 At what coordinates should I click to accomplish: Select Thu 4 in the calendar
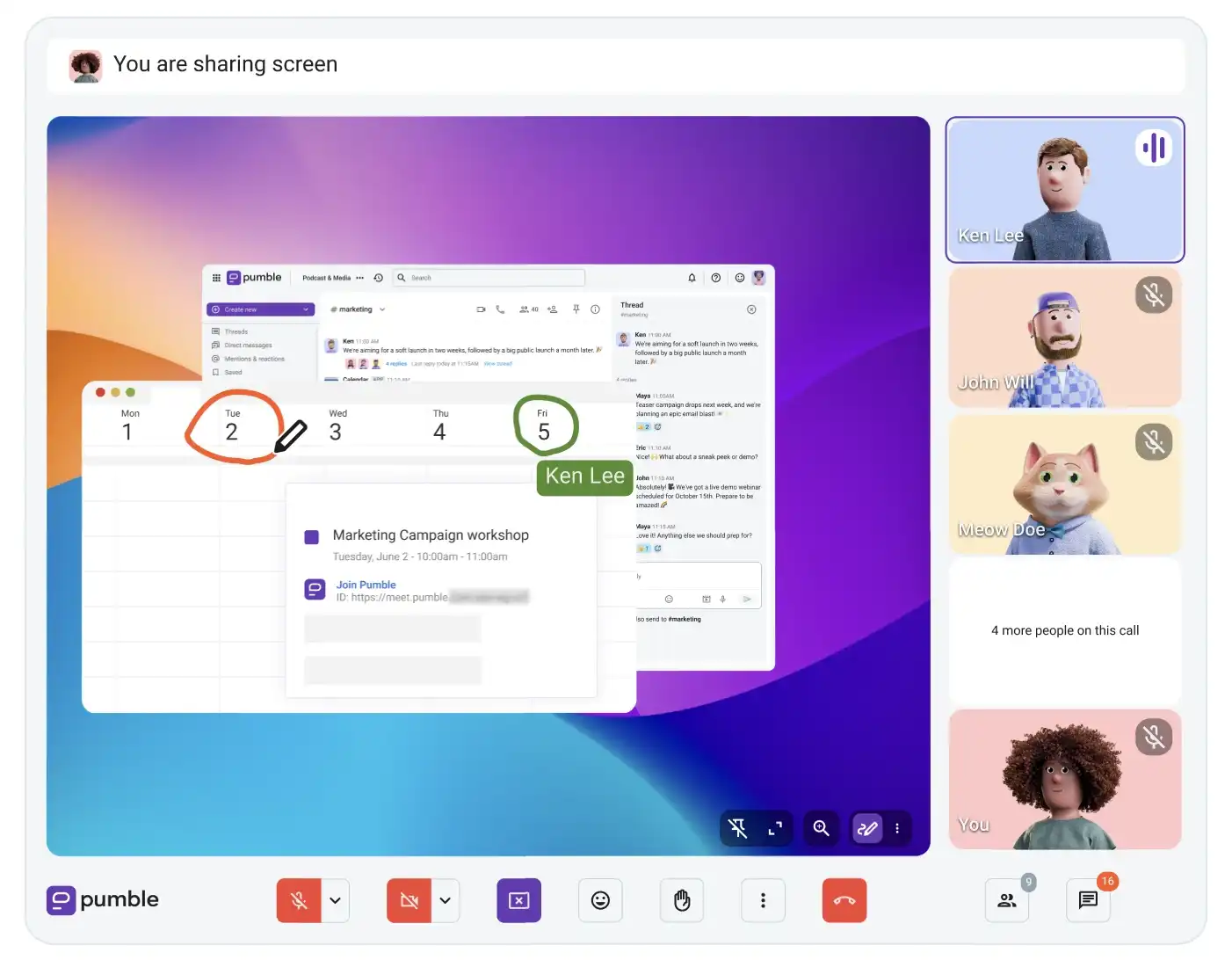440,425
